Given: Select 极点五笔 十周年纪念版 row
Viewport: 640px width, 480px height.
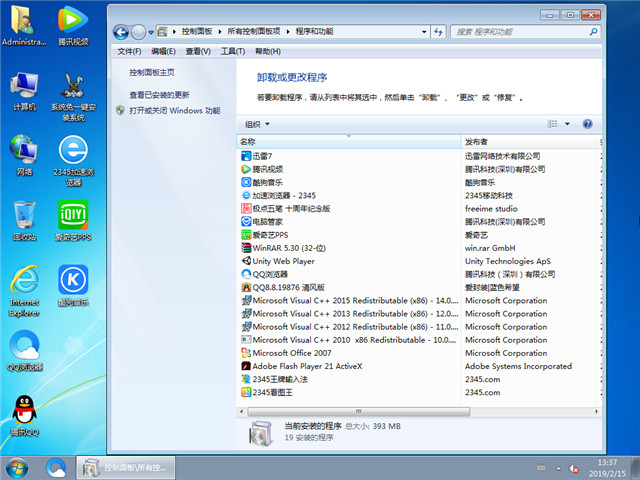Looking at the screenshot, I should coord(419,209).
